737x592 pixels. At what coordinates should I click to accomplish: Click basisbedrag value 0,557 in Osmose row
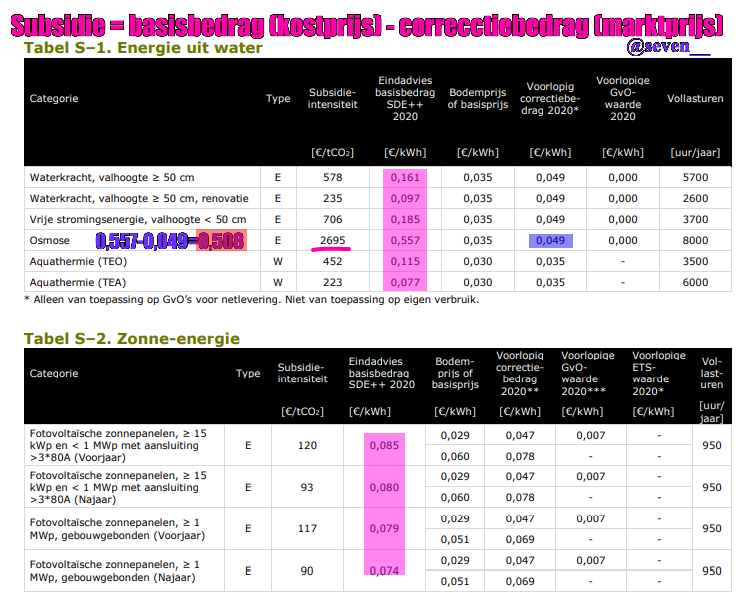click(405, 241)
